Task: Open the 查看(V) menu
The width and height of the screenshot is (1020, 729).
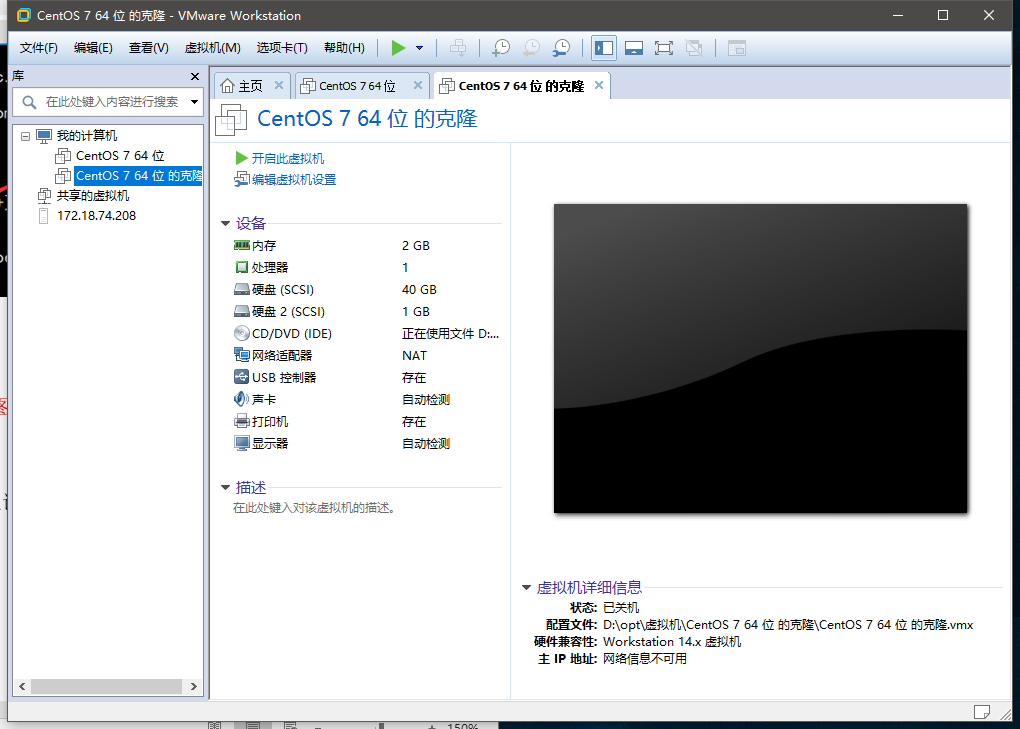Action: 148,47
